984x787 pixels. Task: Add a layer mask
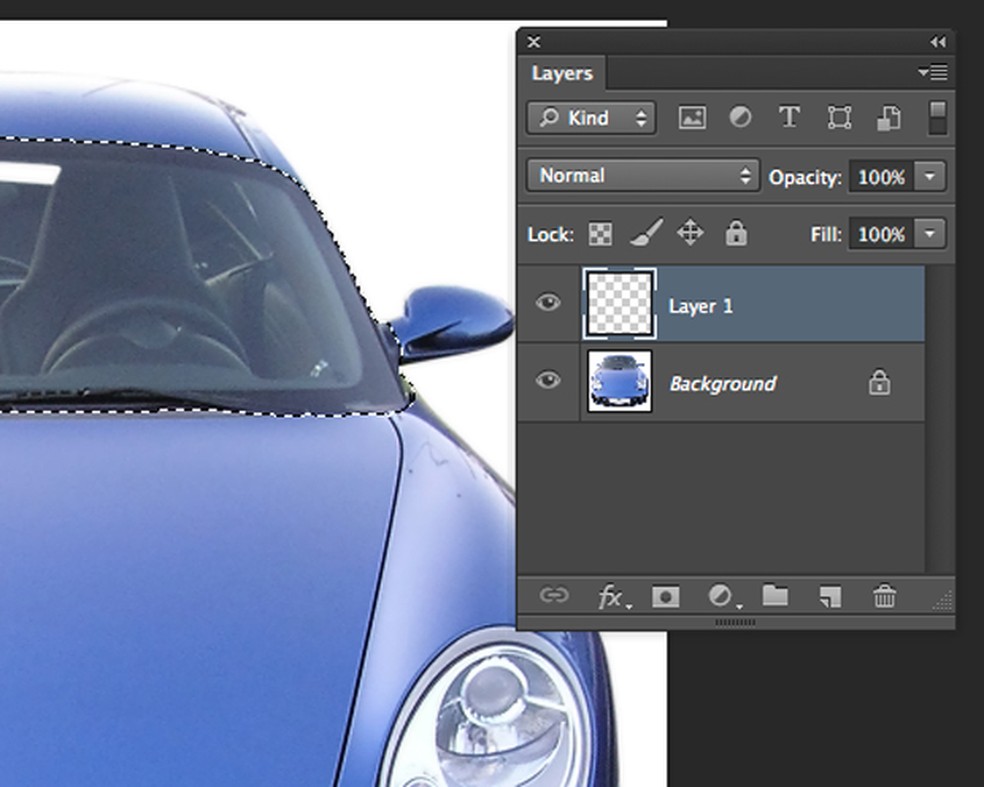click(665, 597)
